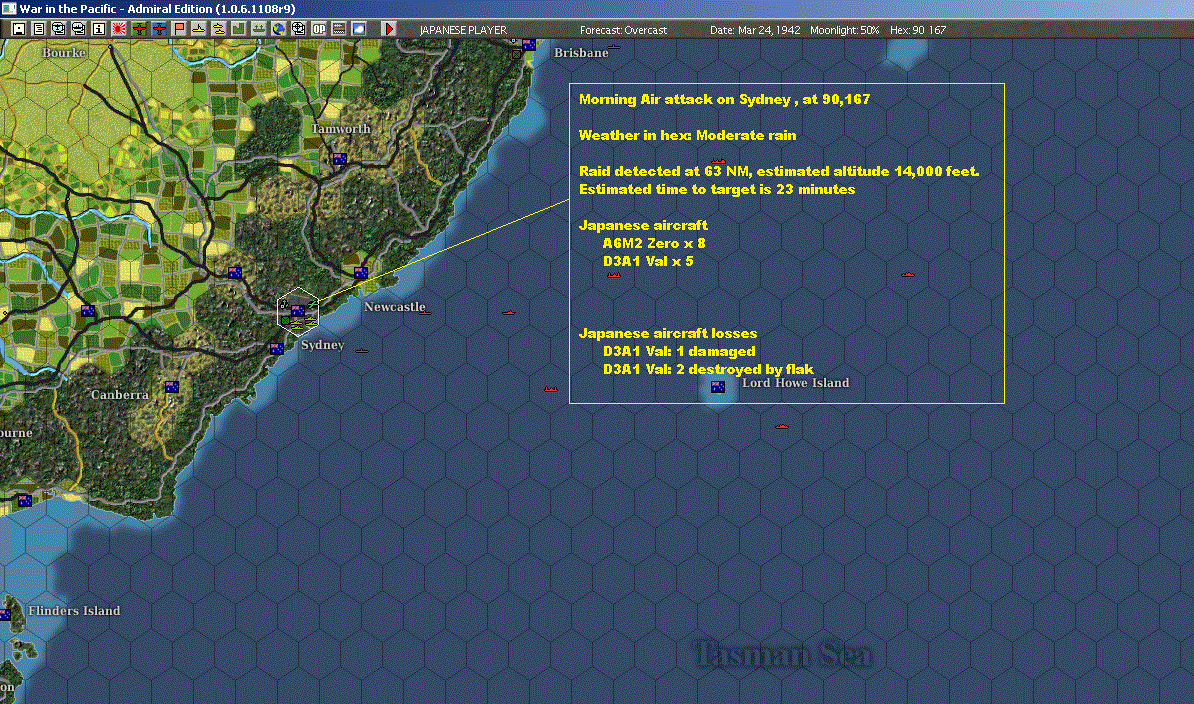Click the green land shape toolbar icon
The height and width of the screenshot is (704, 1194).
(238, 29)
